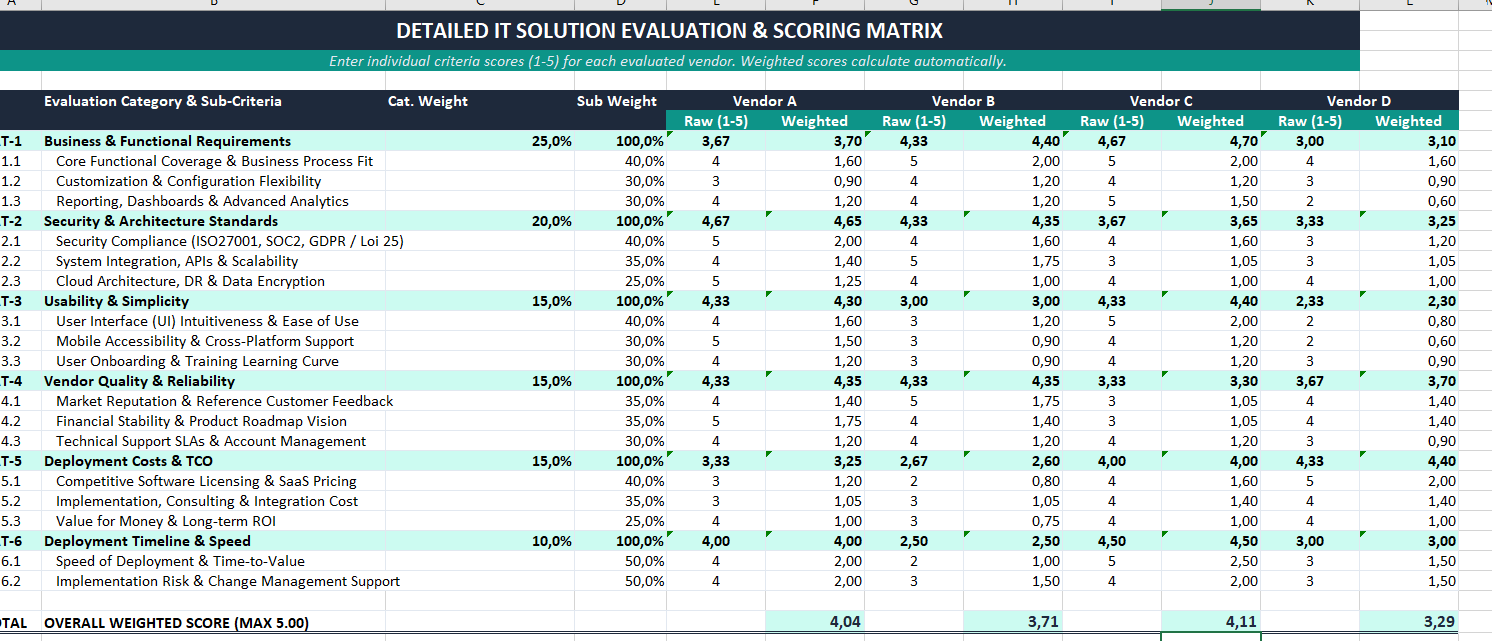Select the Sub Weight column header
The width and height of the screenshot is (1492, 641).
point(617,101)
